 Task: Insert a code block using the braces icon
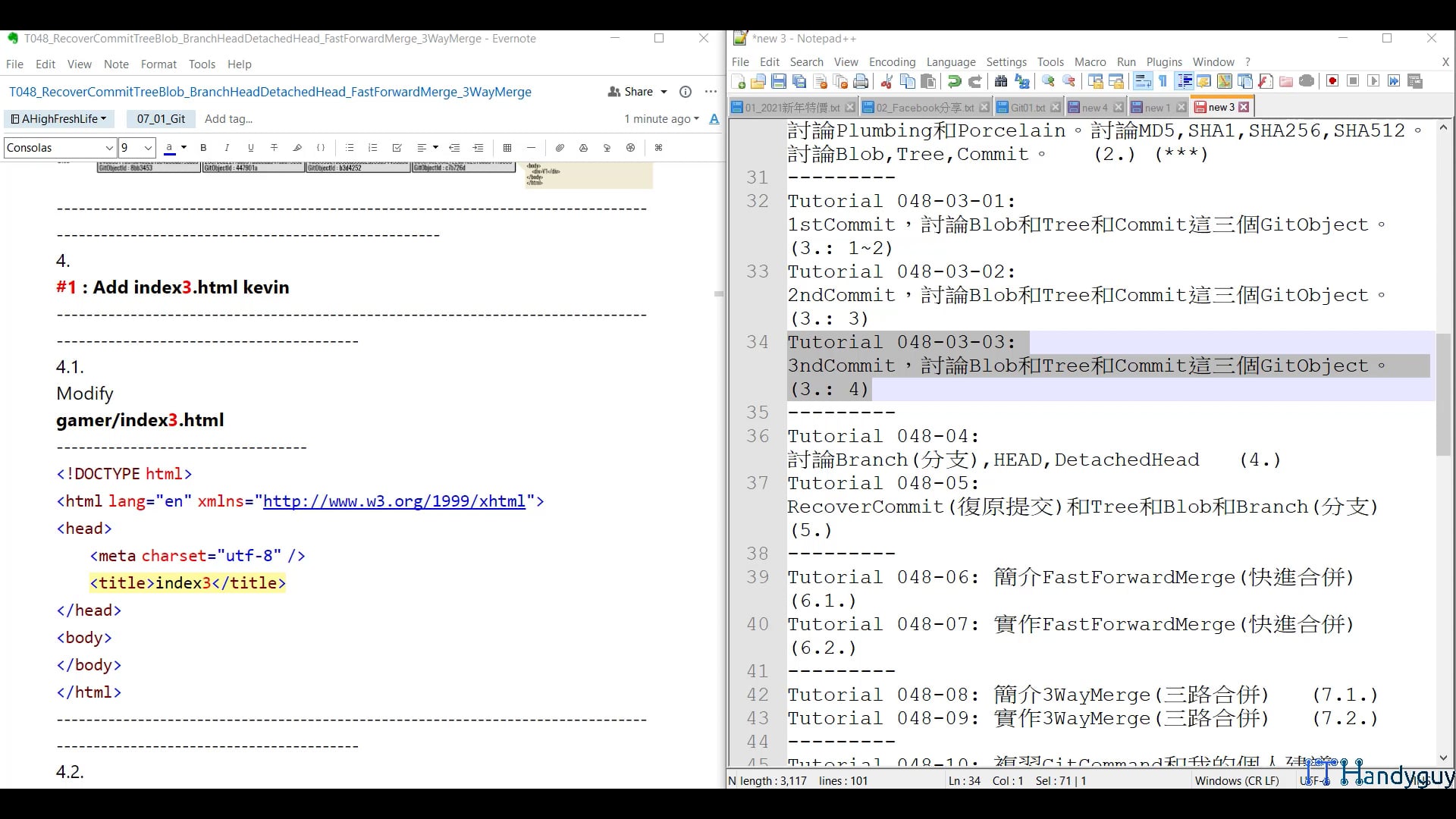tap(321, 147)
